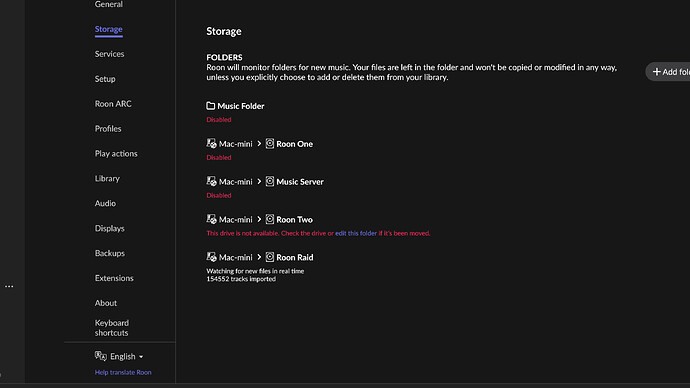690x388 pixels.
Task: Click the plus icon on Add folder
Action: click(657, 72)
